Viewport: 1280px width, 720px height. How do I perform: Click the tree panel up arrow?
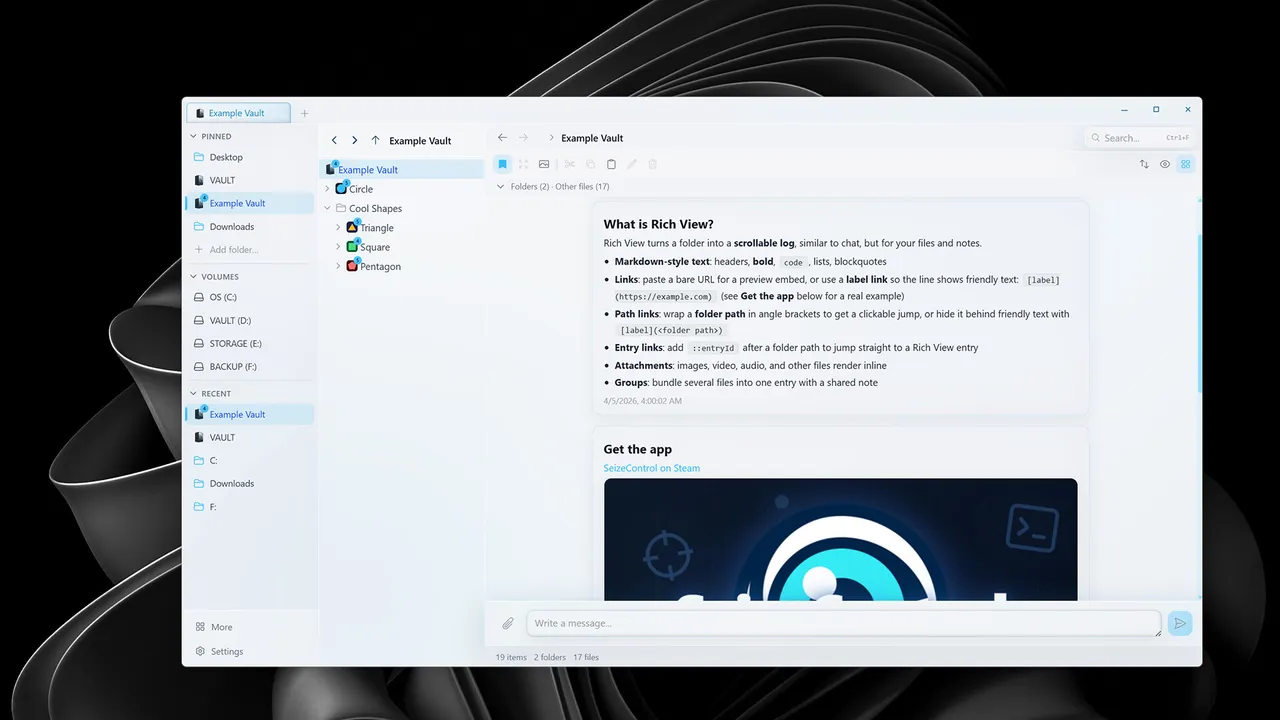pyautogui.click(x=375, y=141)
